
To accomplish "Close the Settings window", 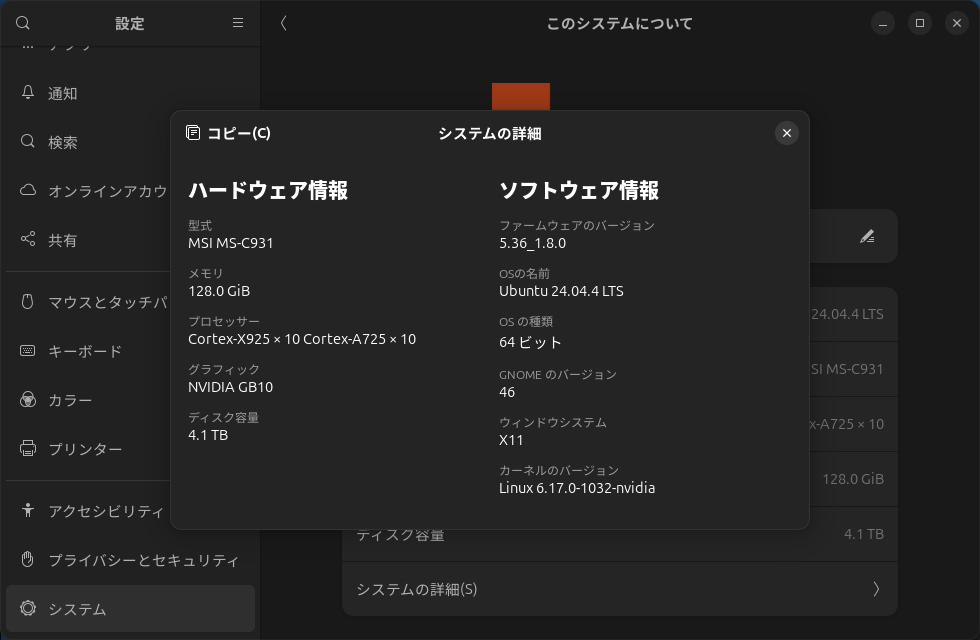I will click(956, 23).
